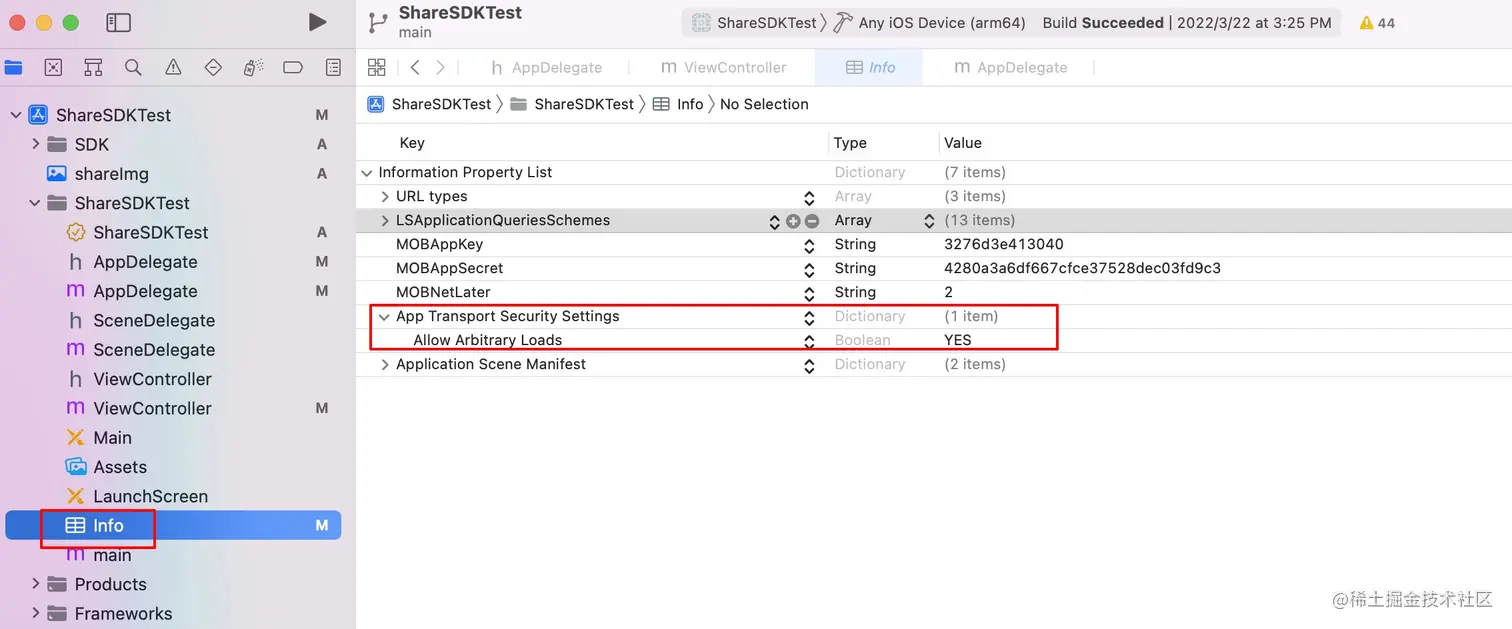
Task: Click the Type column header
Action: (x=850, y=143)
